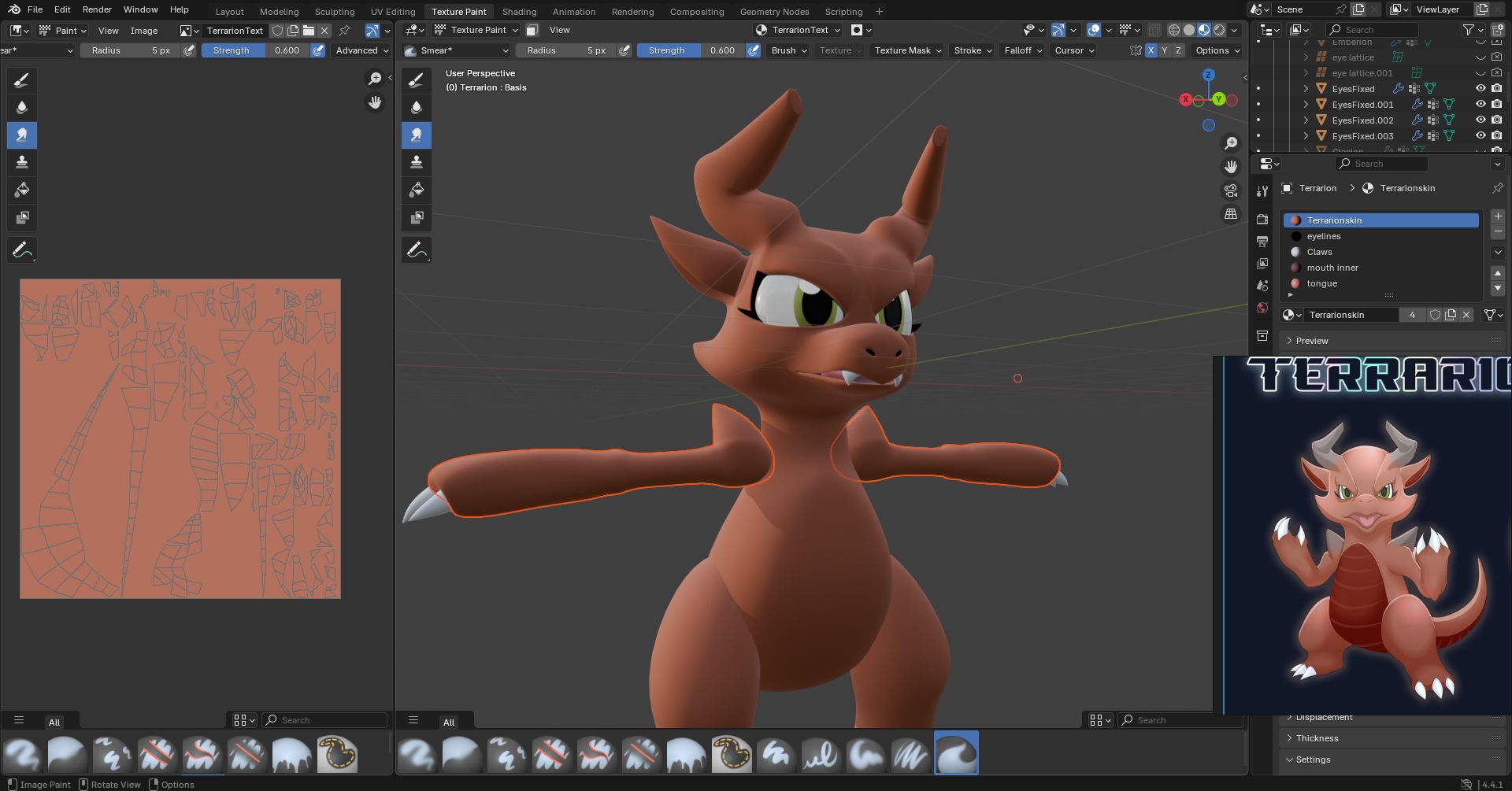Select the Draw tool in image editor toolbar
Screen dimensions: 1512x791
[22, 79]
